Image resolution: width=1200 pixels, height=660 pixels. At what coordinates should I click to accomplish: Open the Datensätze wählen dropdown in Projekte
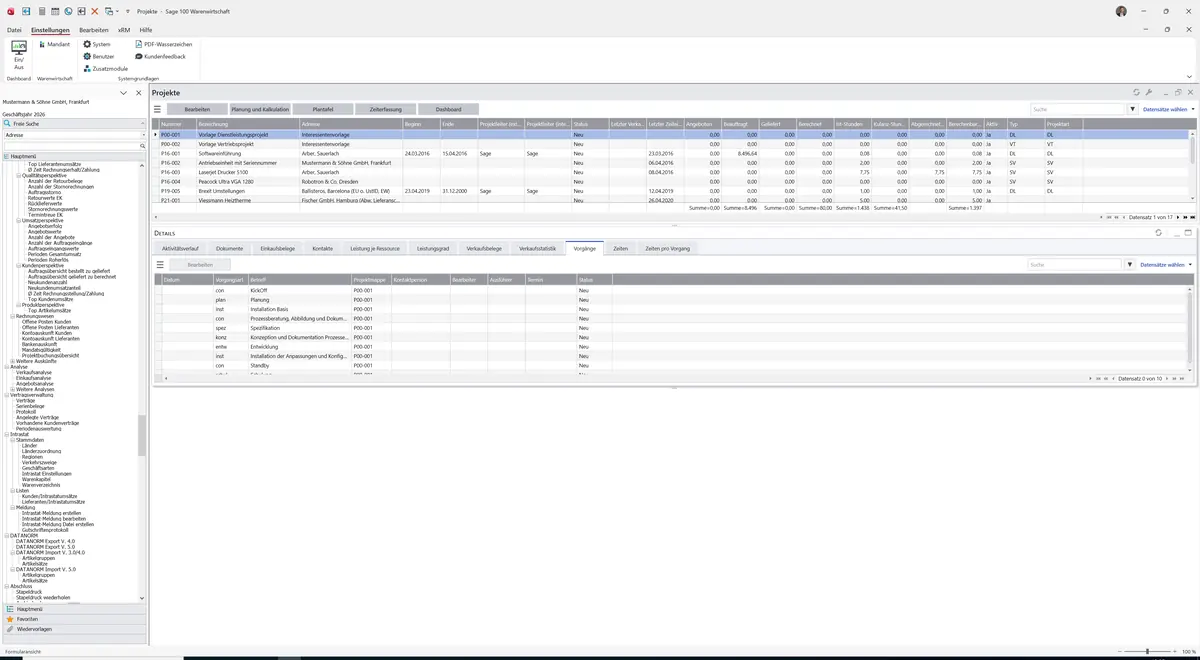coord(1168,109)
